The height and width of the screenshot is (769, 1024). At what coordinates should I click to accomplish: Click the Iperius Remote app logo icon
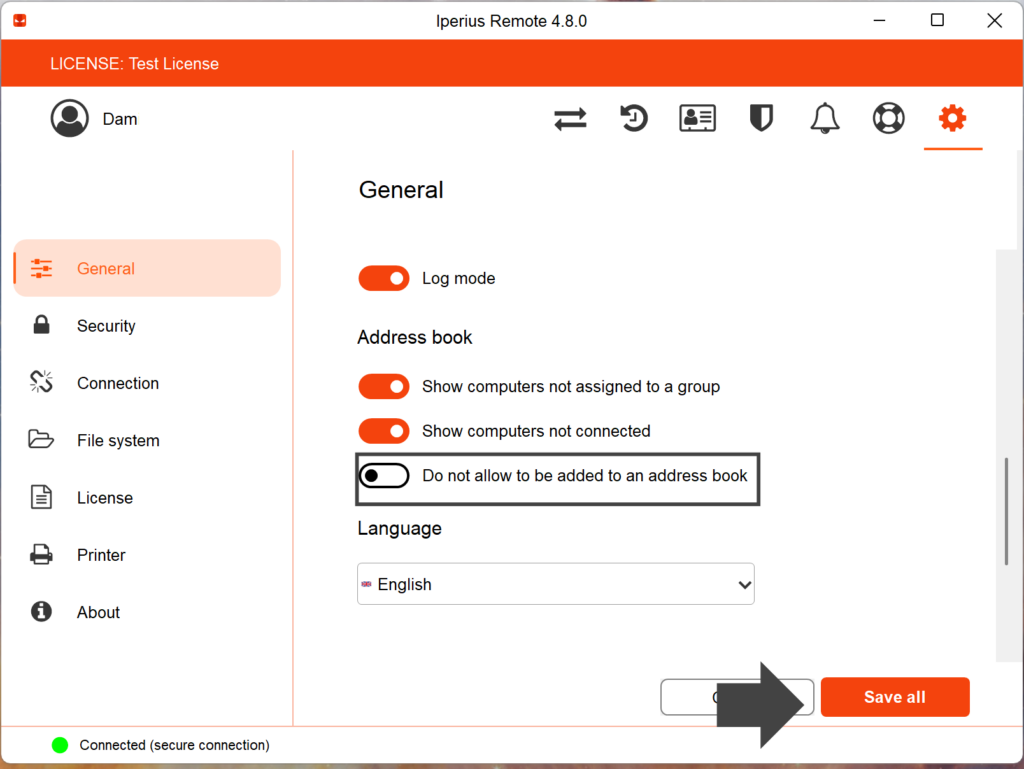point(20,21)
